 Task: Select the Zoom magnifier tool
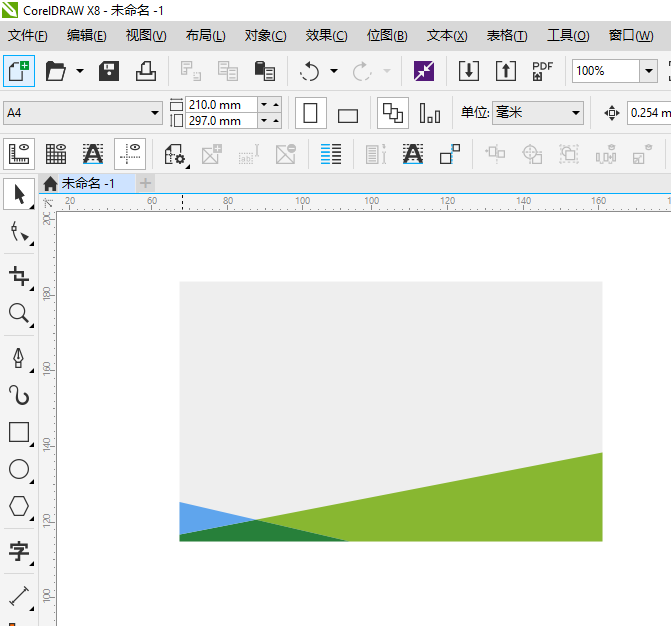(x=19, y=314)
